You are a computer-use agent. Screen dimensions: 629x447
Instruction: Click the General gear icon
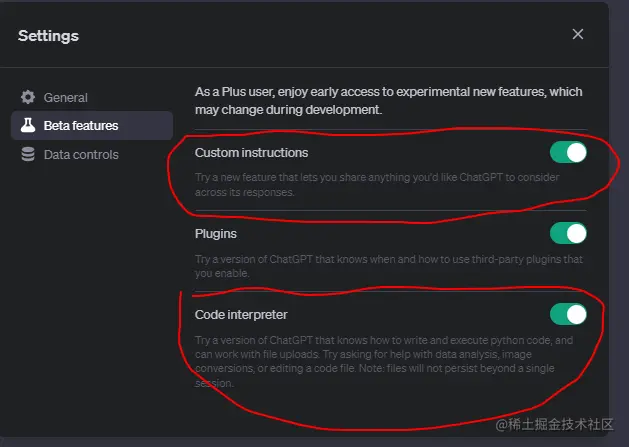point(28,98)
